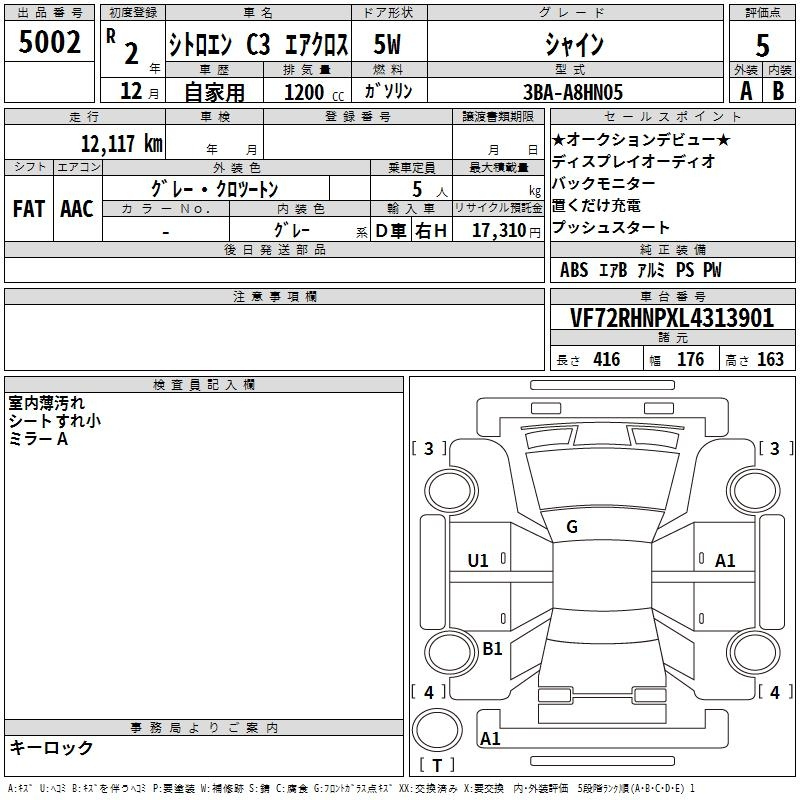The image size is (800, 800).
Task: Click PW in the equipment row
Action: [x=712, y=270]
